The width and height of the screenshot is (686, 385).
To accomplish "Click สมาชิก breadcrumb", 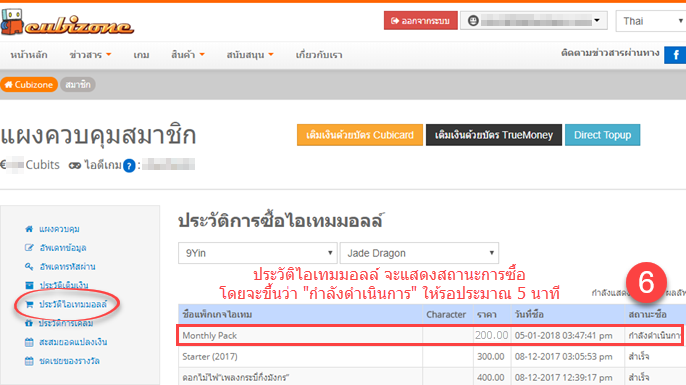I will point(78,84).
